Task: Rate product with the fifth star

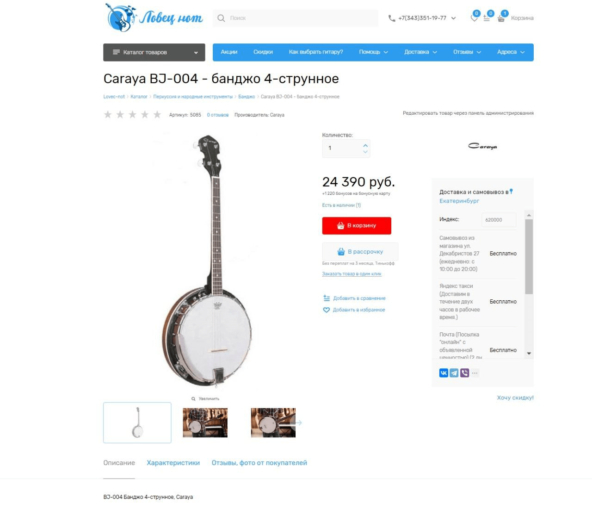Action: pos(157,114)
